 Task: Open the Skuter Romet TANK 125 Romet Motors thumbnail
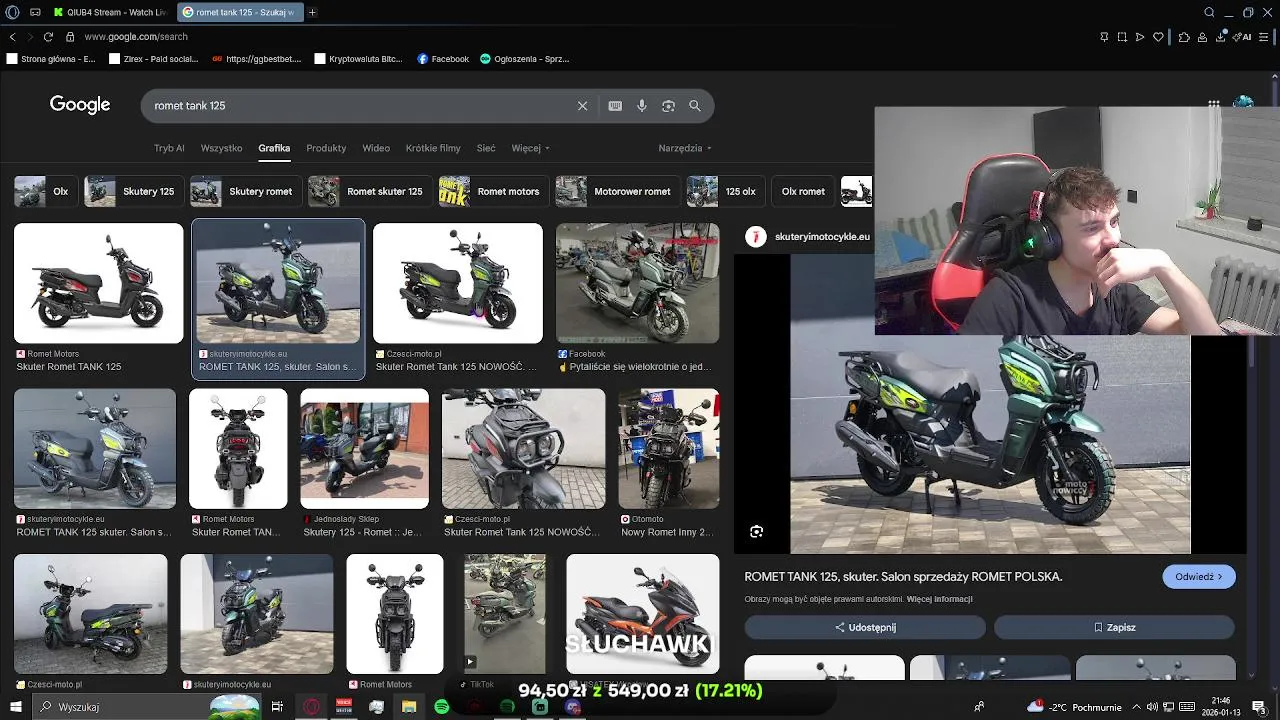pyautogui.click(x=99, y=283)
